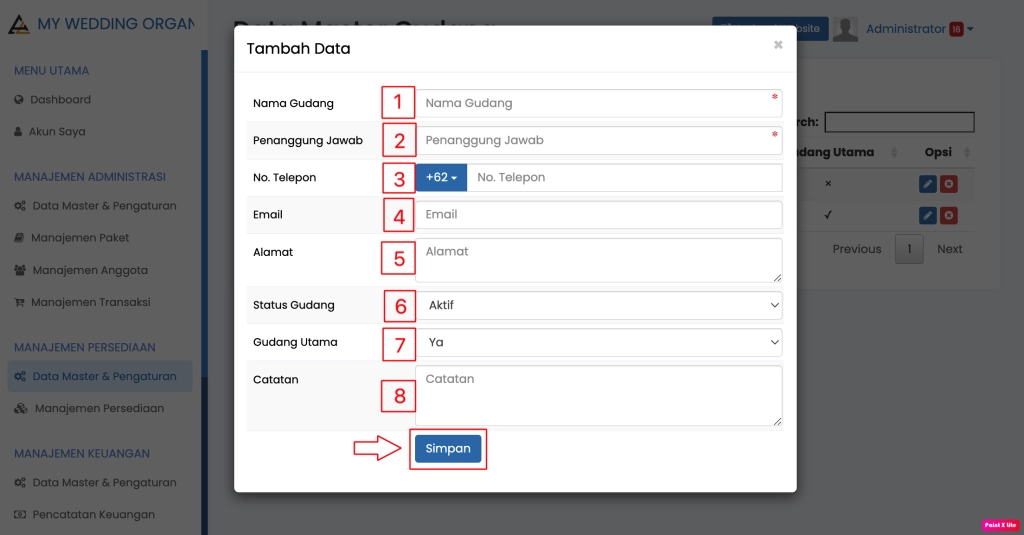
Task: Click the red delete icon in second row
Action: pos(949,215)
